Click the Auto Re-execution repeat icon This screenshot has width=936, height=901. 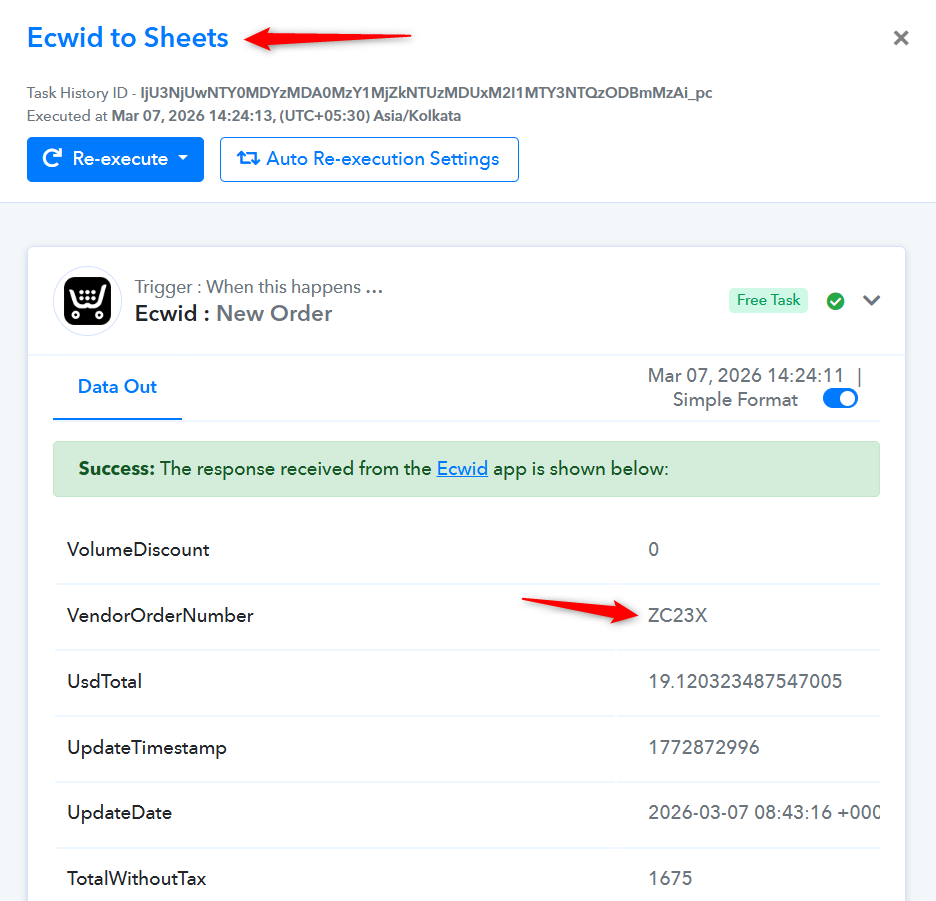247,159
